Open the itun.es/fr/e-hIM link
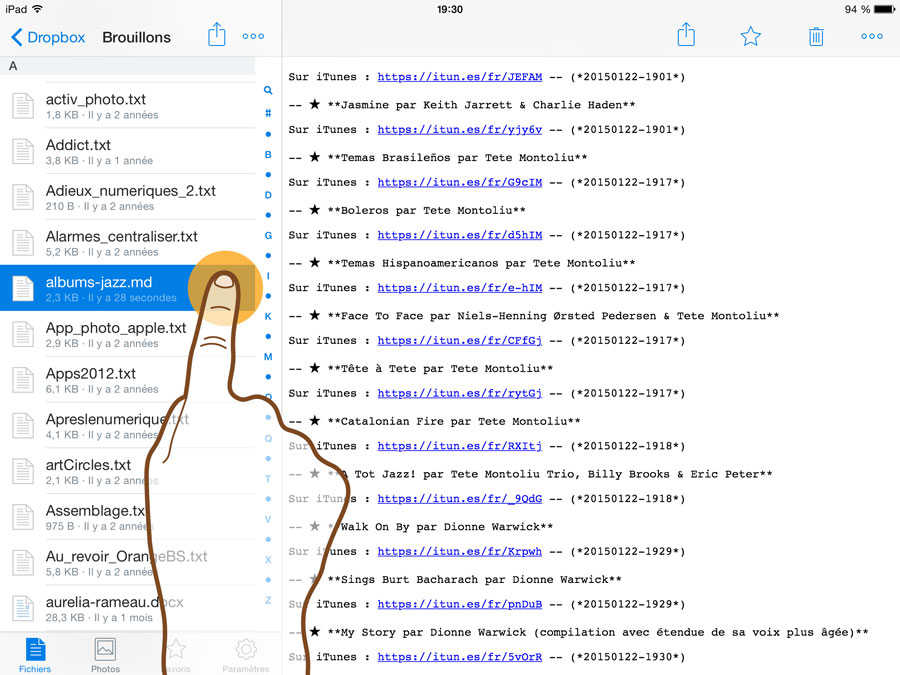The height and width of the screenshot is (675, 900). coord(459,288)
